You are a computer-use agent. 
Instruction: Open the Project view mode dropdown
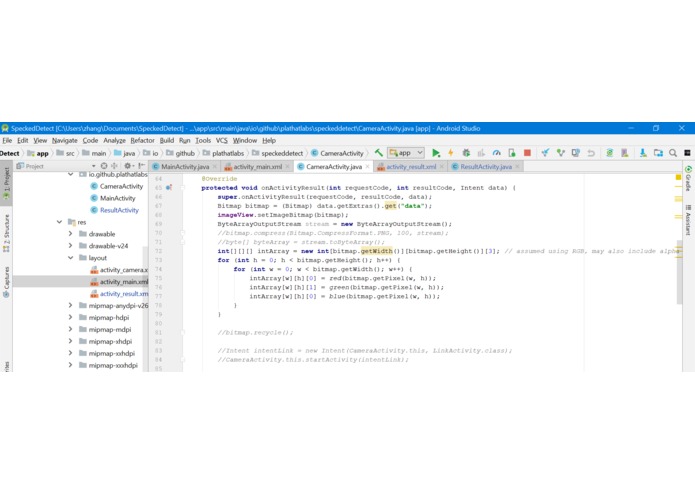[94, 166]
